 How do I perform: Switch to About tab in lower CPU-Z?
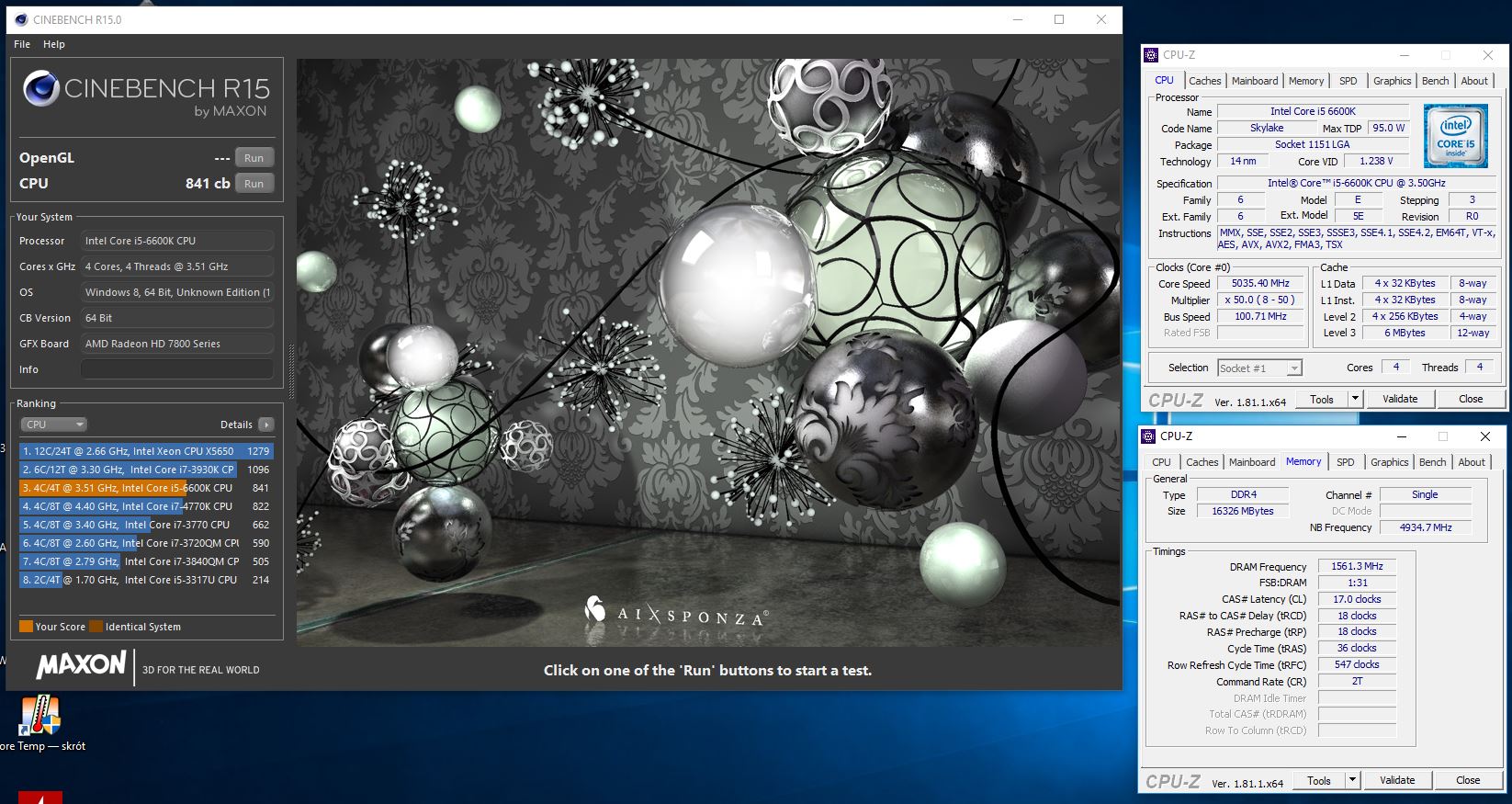(1472, 462)
